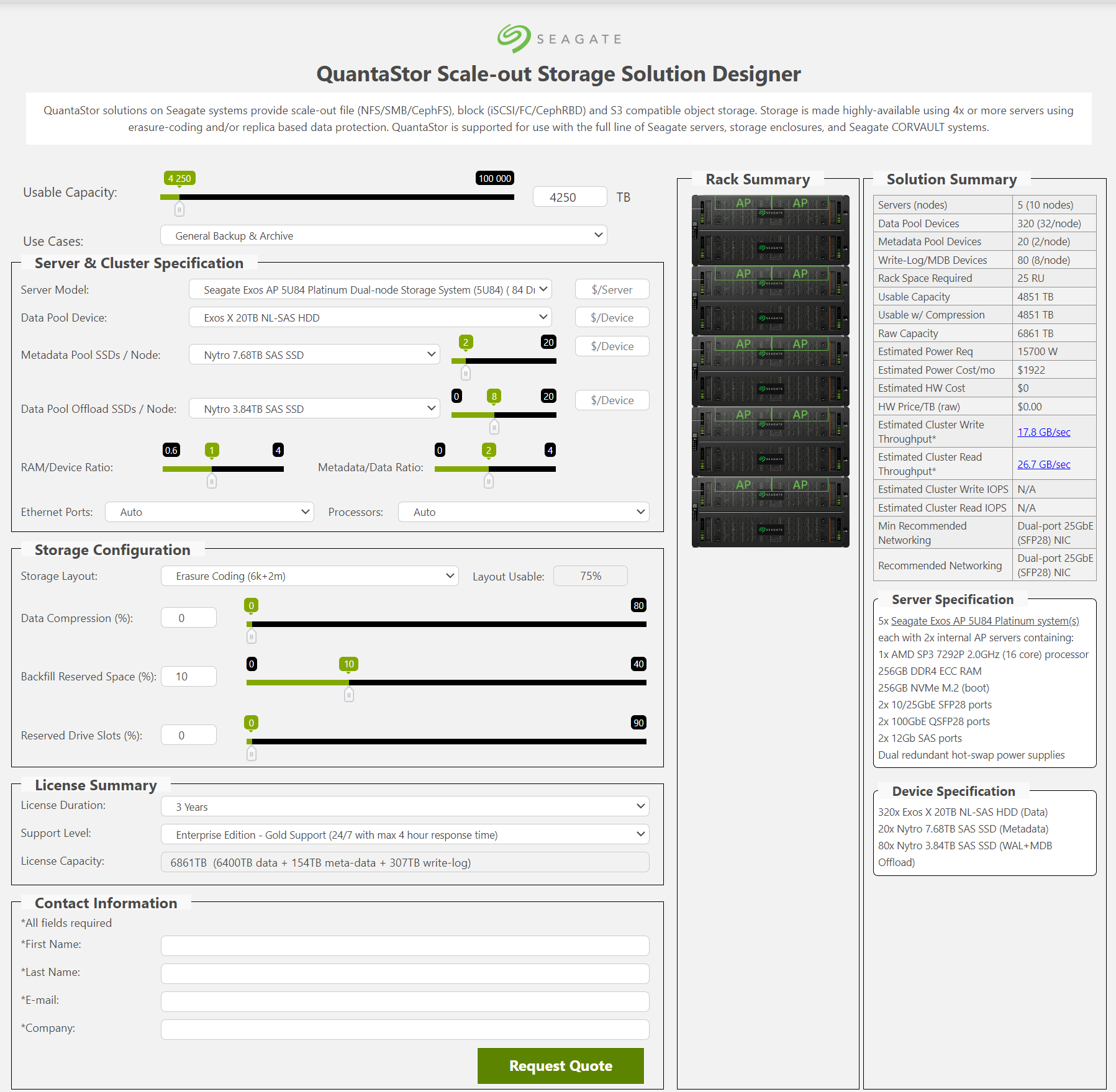Click the First Name input field

[x=404, y=945]
